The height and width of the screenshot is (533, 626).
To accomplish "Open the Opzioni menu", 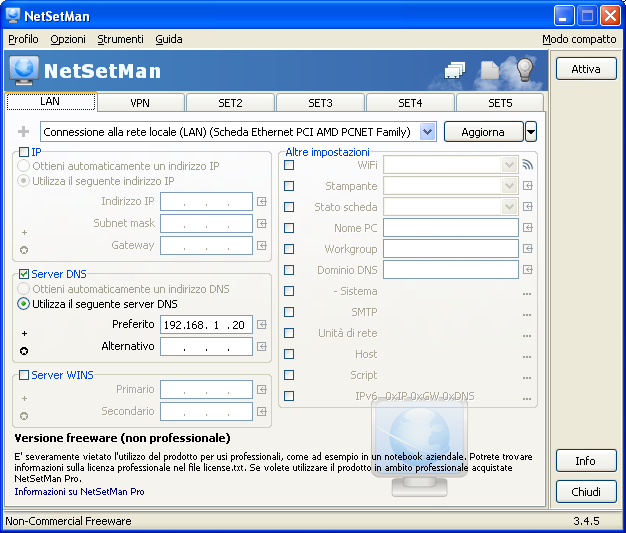I will 68,39.
